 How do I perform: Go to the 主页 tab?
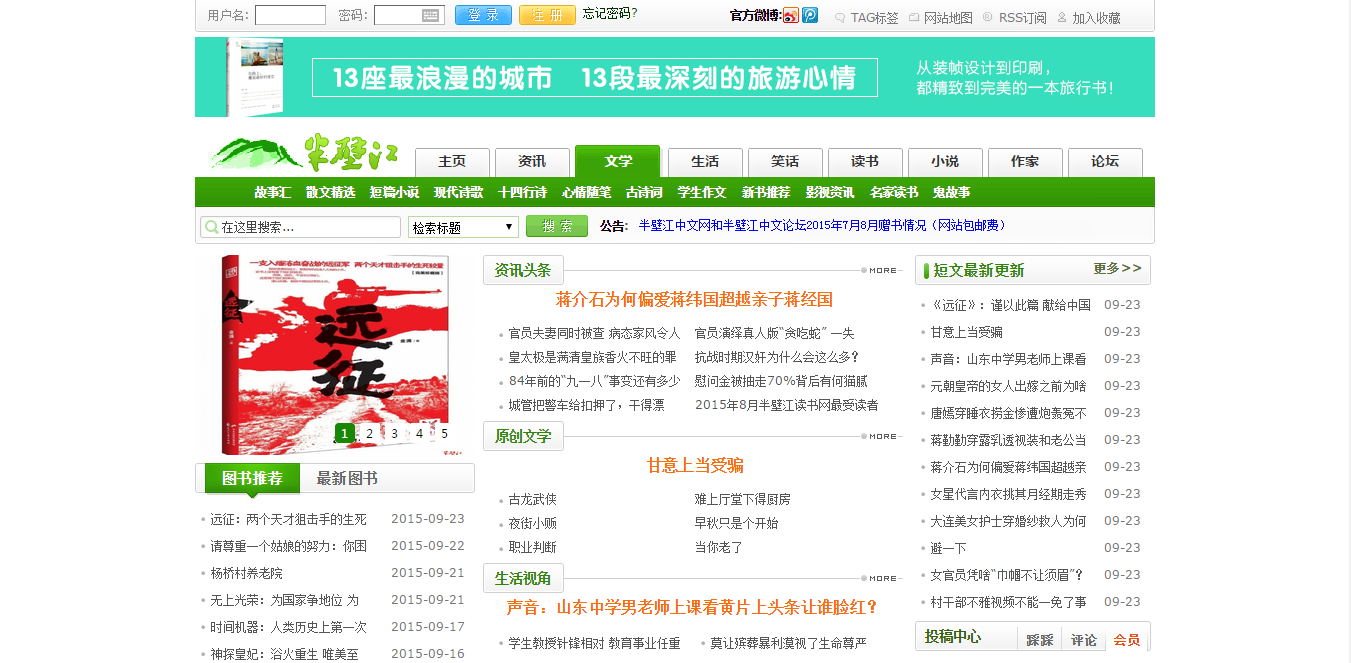click(452, 162)
